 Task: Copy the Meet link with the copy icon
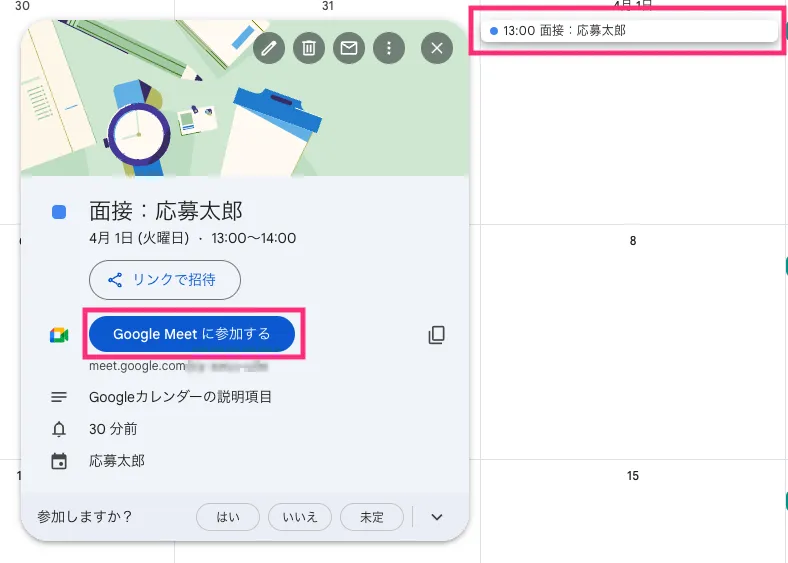point(436,335)
